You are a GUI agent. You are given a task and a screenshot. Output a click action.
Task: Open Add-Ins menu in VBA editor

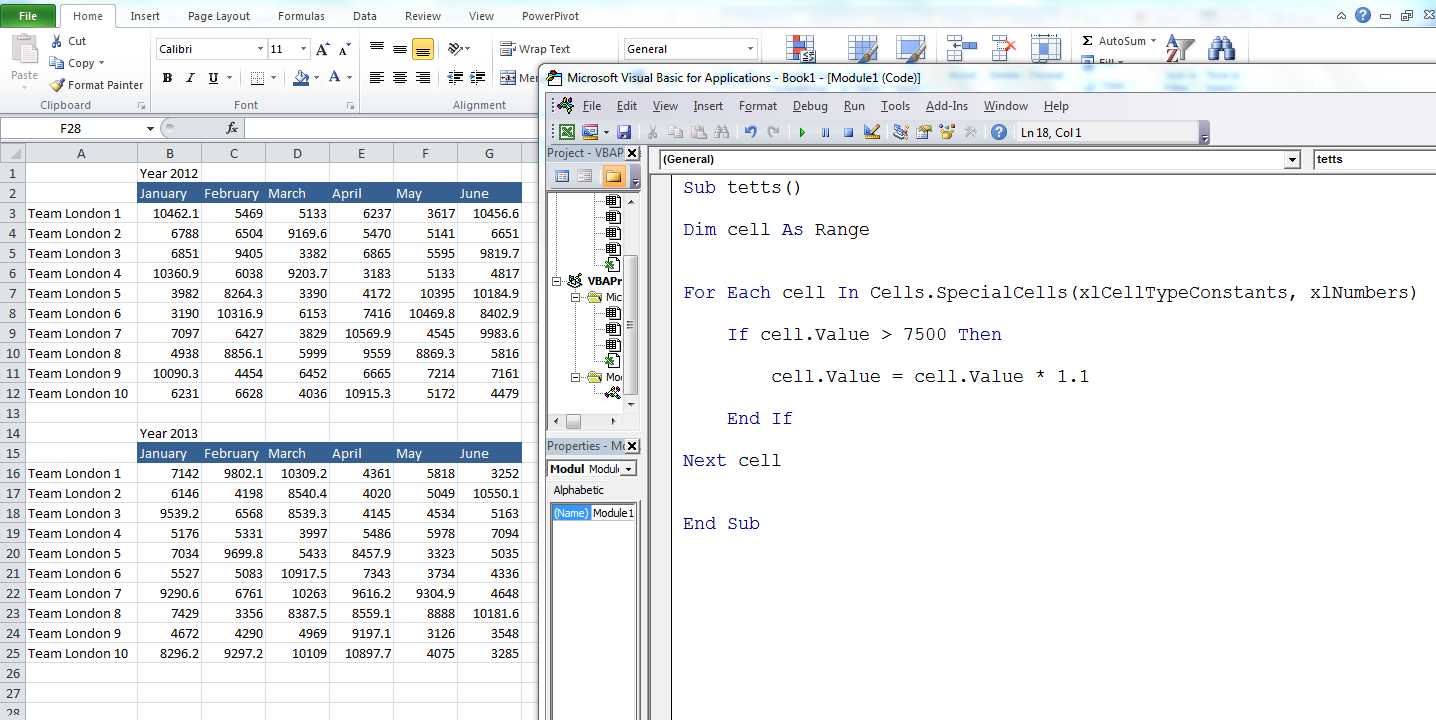(x=947, y=106)
